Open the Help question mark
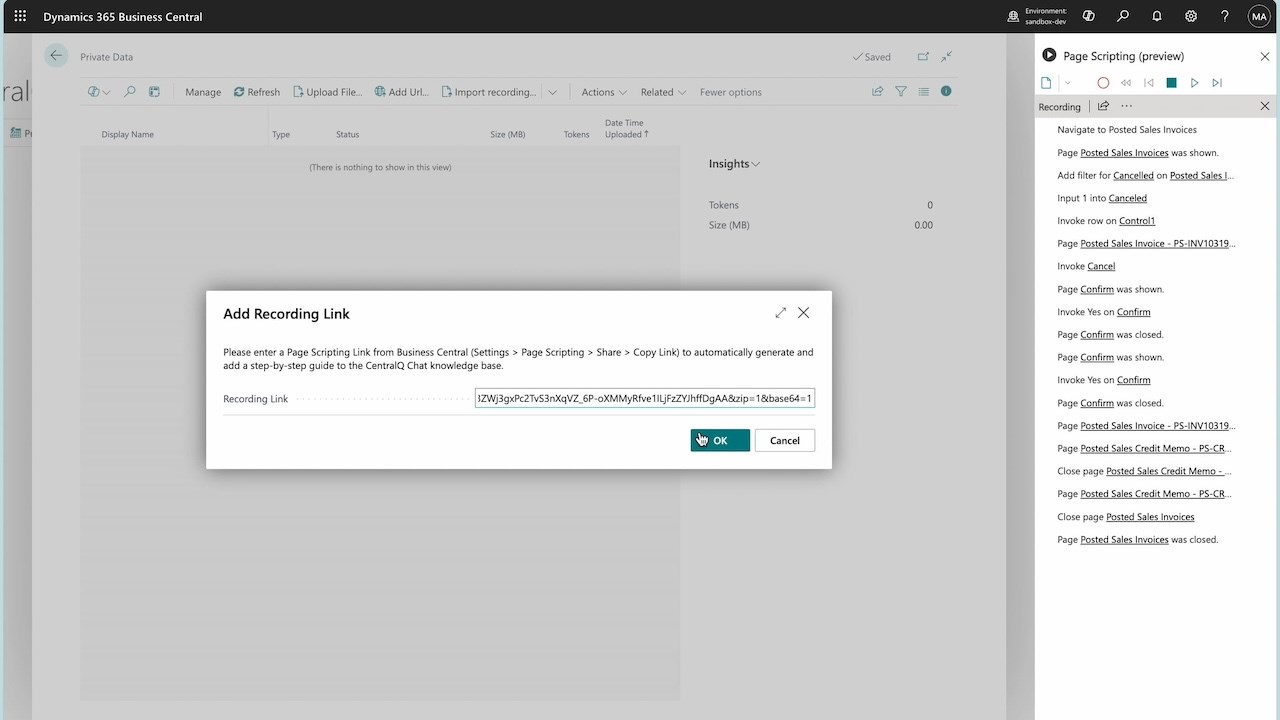Viewport: 1280px width, 720px height. [1225, 16]
